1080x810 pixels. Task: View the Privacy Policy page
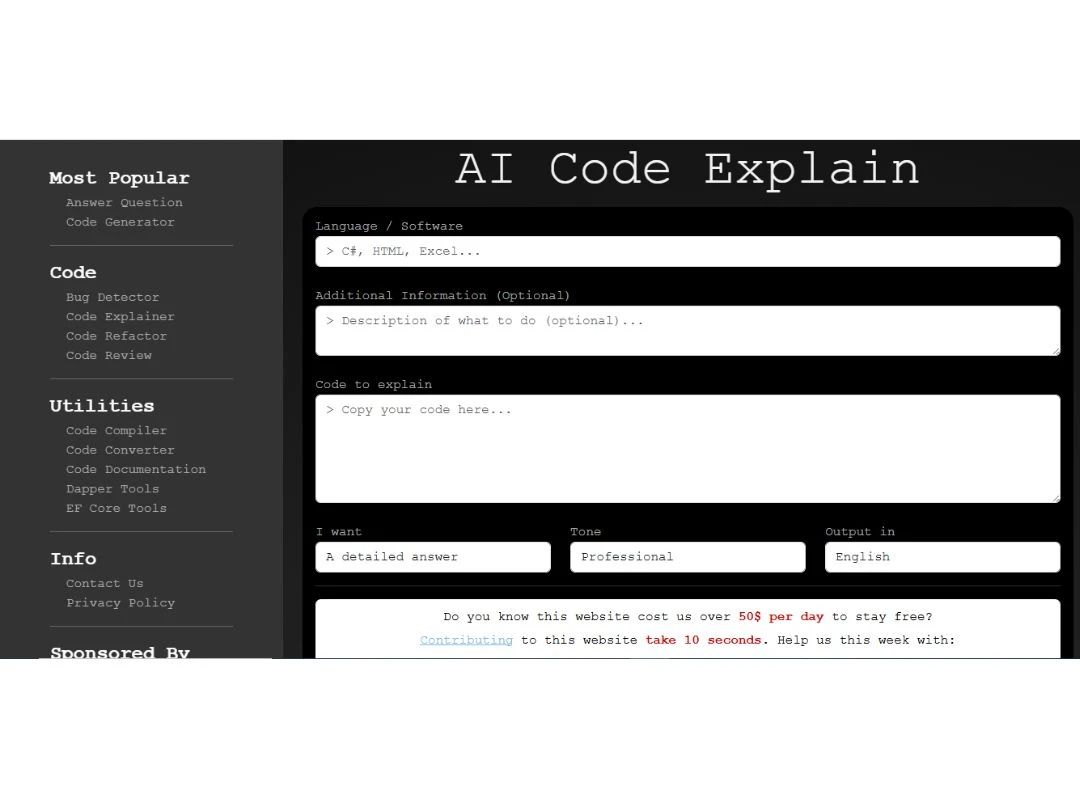click(x=120, y=603)
